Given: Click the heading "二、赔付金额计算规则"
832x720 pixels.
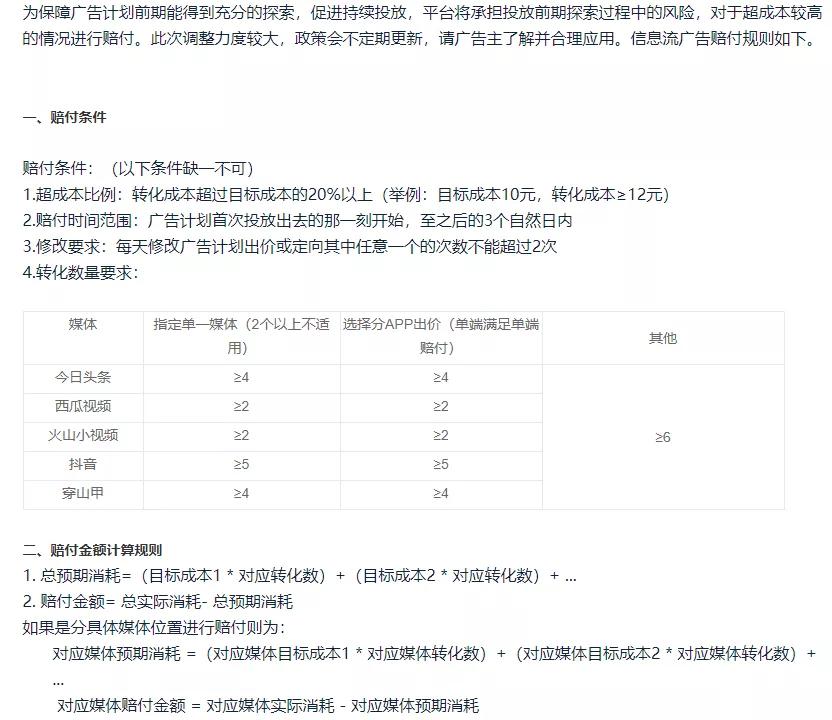Looking at the screenshot, I should click(x=92, y=550).
